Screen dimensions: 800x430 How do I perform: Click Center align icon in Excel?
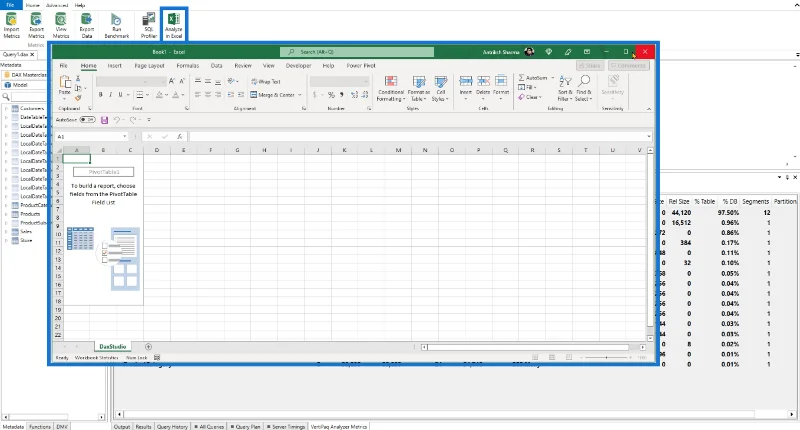[208, 95]
